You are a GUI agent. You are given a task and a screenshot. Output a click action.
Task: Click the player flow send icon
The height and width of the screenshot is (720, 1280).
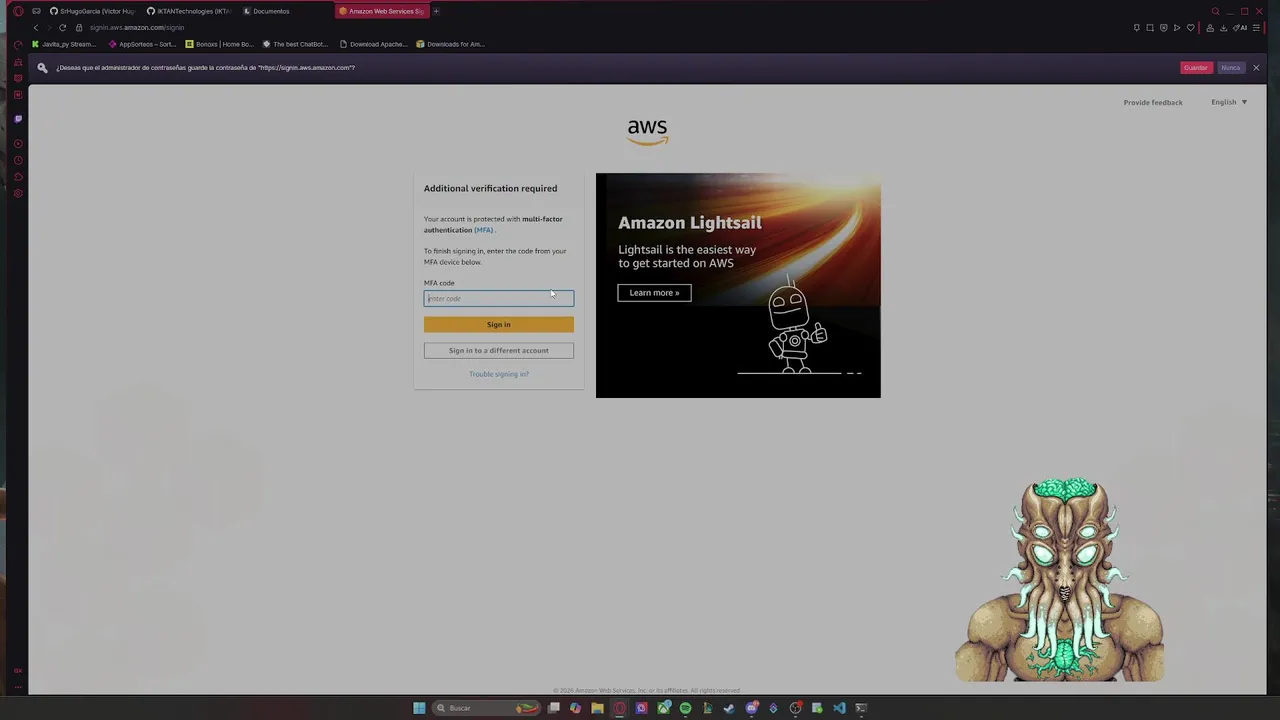(1177, 27)
